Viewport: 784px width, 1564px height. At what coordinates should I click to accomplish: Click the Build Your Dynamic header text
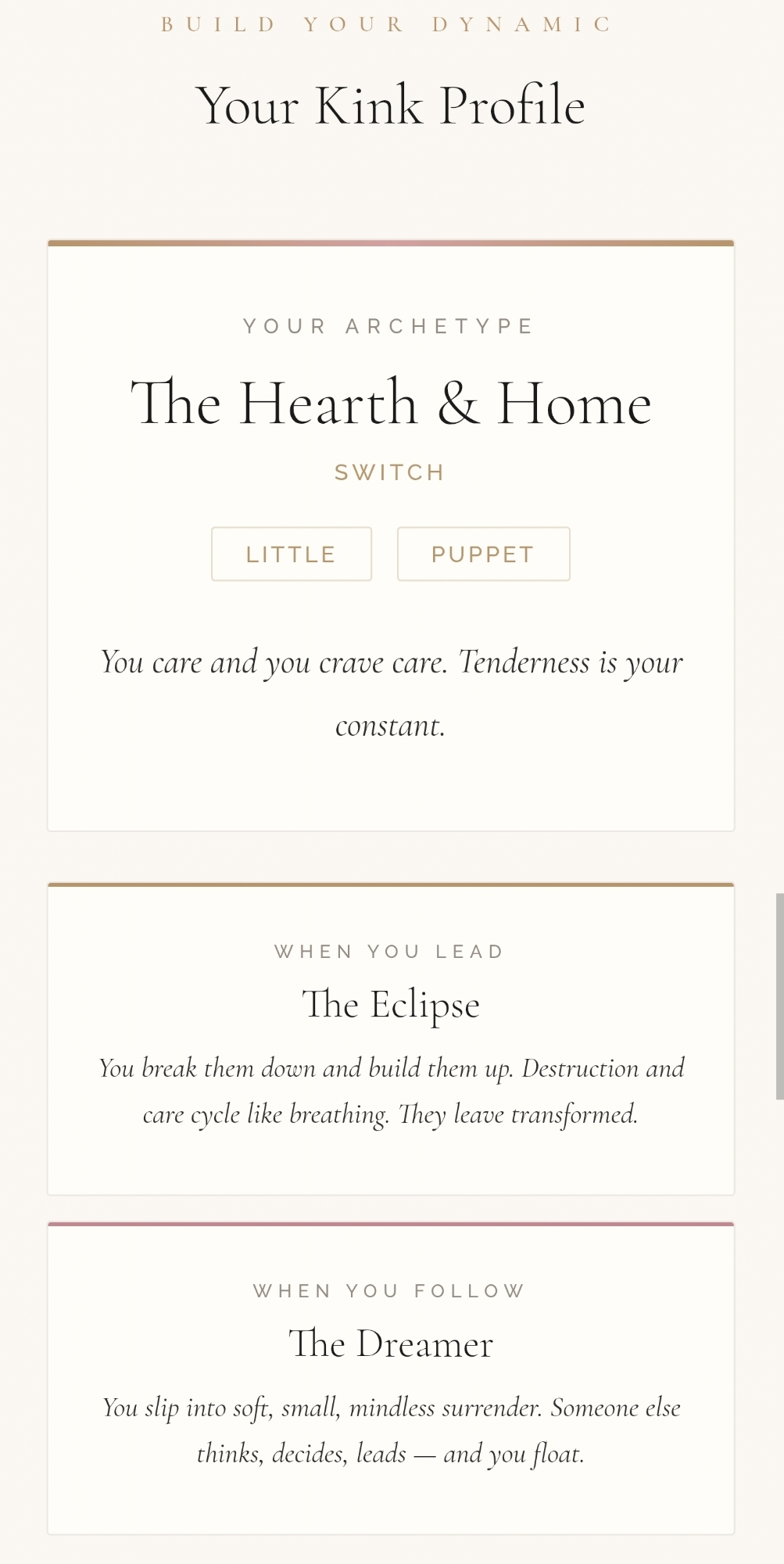click(x=388, y=24)
